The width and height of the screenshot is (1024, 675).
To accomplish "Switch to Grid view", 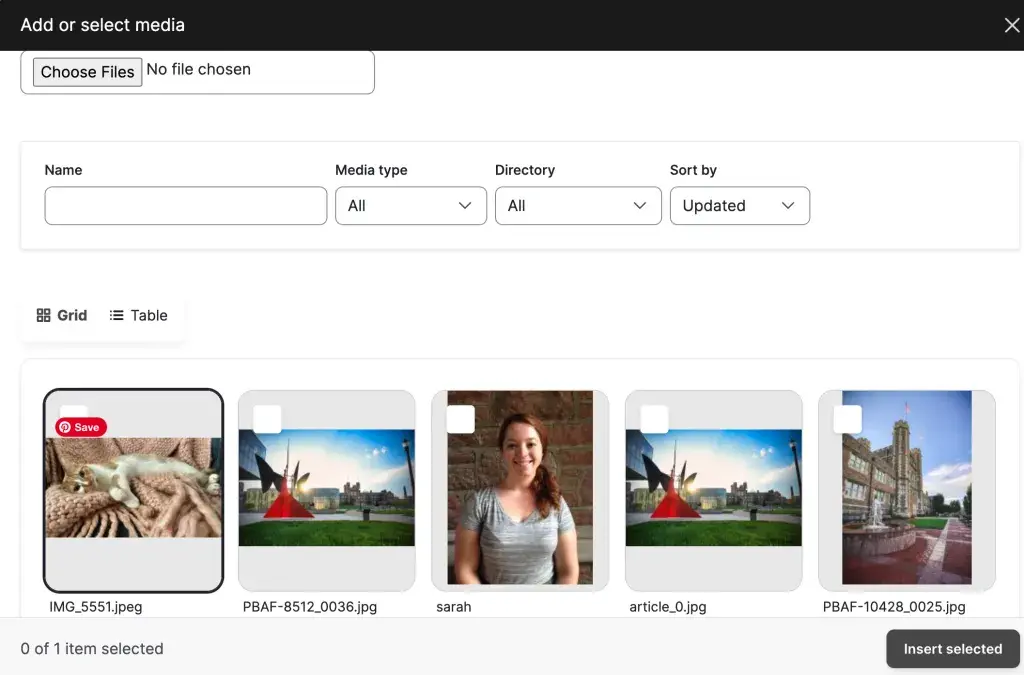I will pos(62,315).
